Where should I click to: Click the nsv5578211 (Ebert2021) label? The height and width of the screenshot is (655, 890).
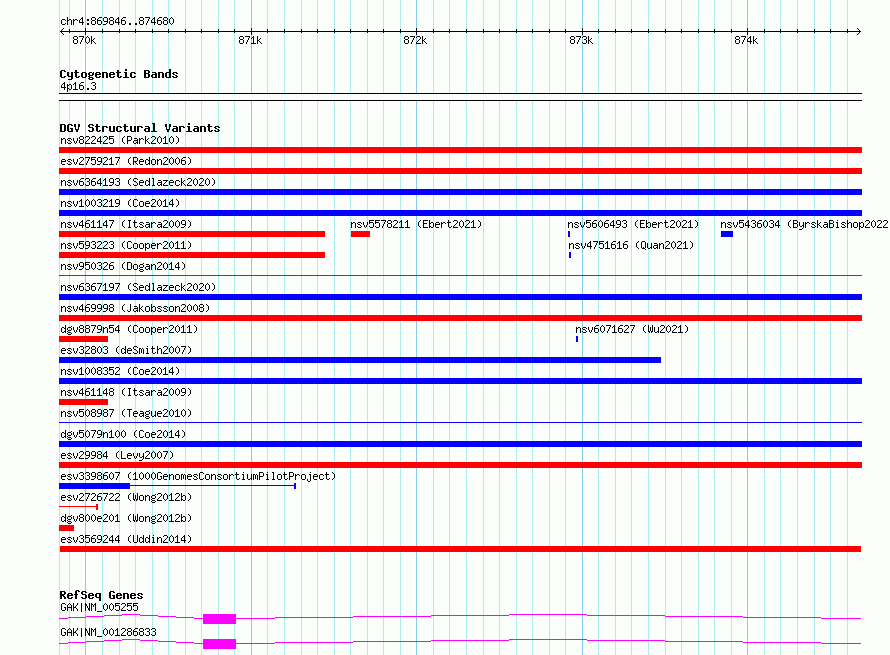point(416,224)
